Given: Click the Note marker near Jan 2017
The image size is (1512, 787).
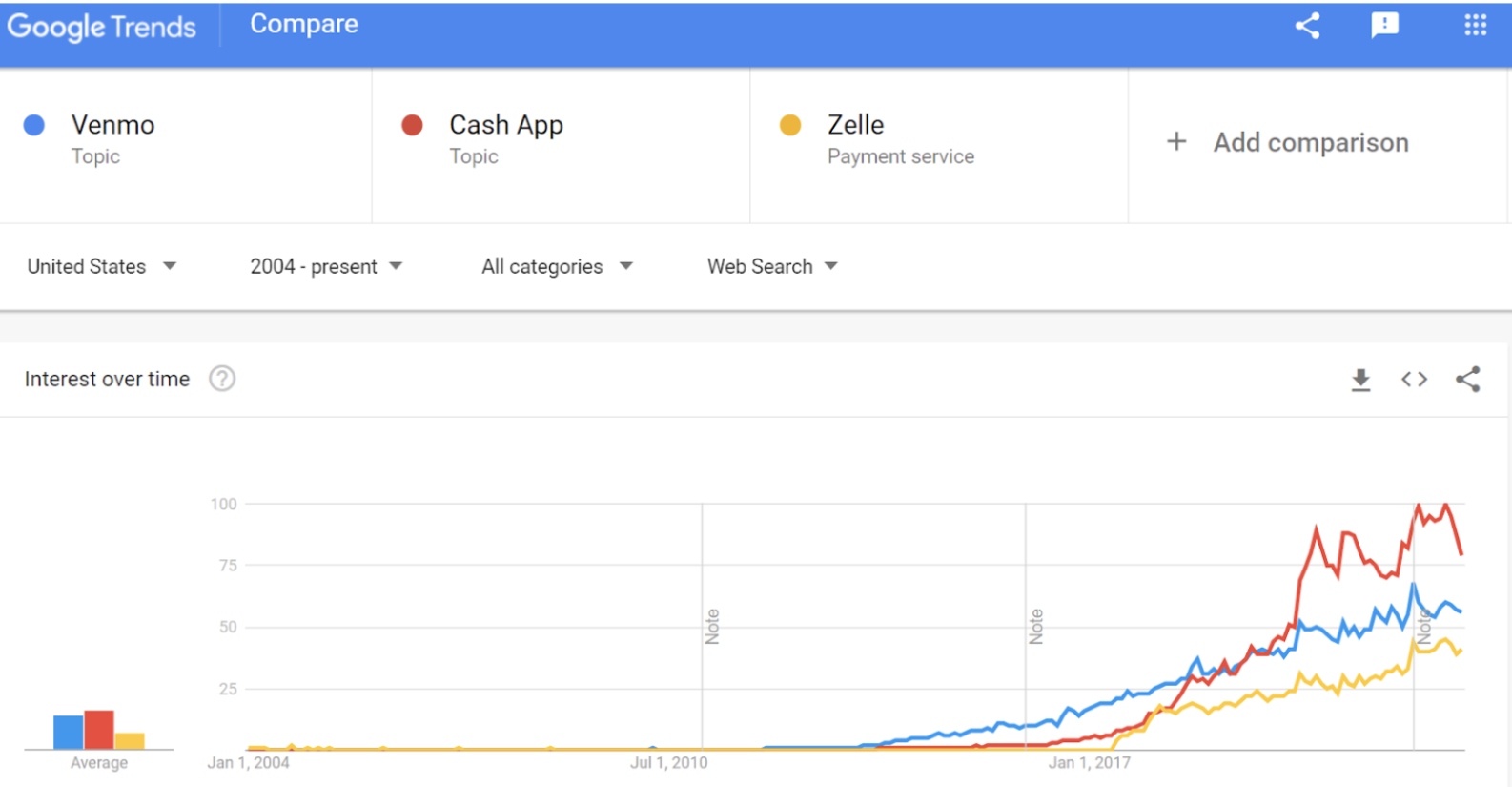Looking at the screenshot, I should 1036,627.
